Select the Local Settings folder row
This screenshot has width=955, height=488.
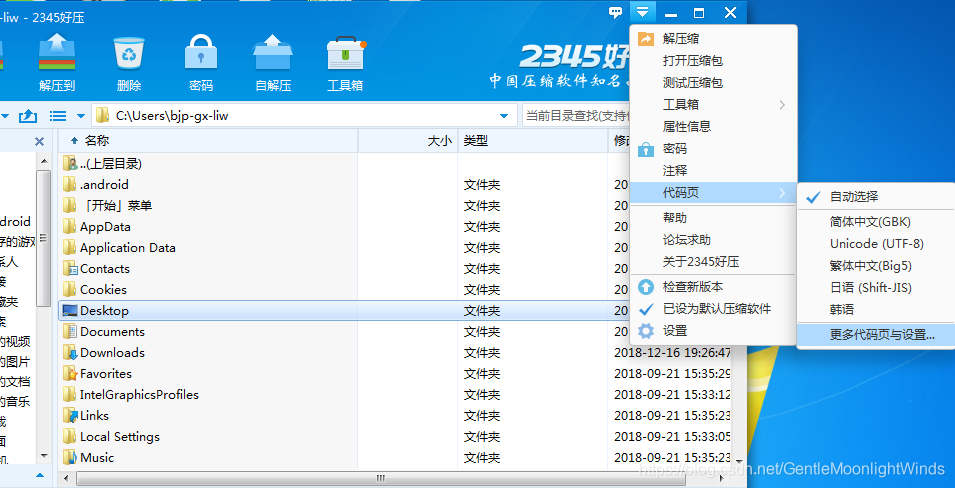[x=396, y=437]
